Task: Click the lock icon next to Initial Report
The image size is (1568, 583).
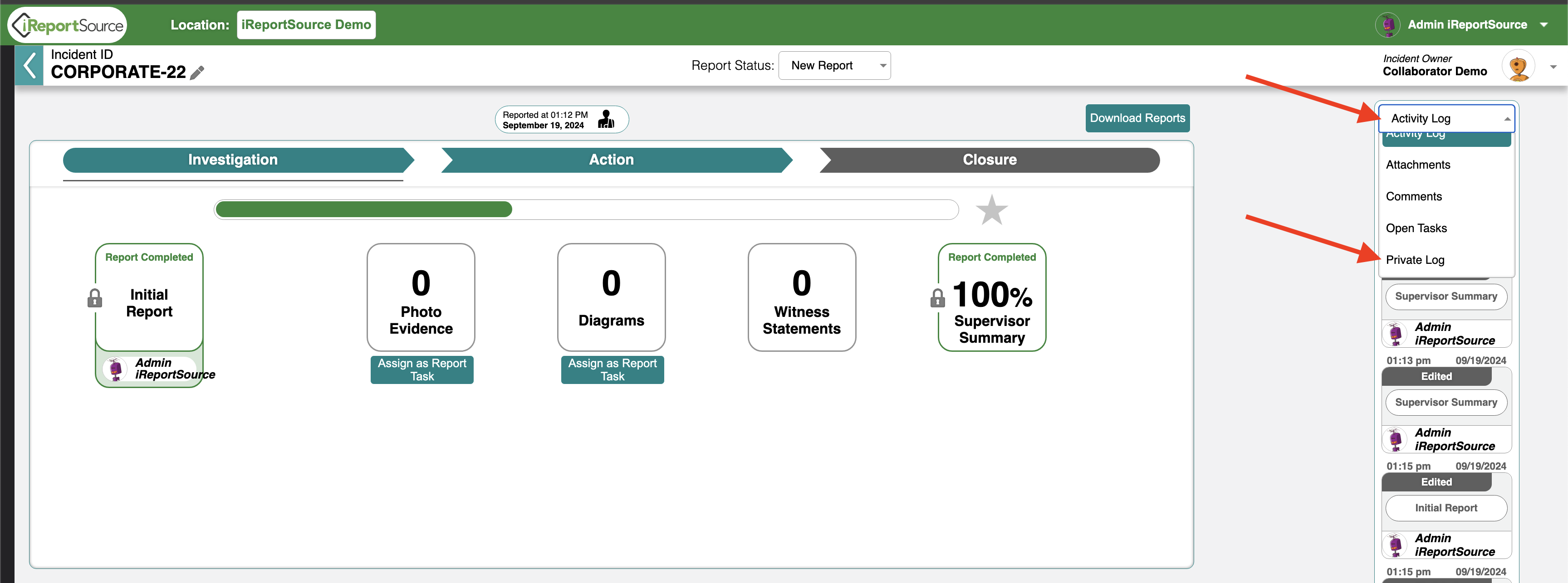Action: [x=94, y=298]
